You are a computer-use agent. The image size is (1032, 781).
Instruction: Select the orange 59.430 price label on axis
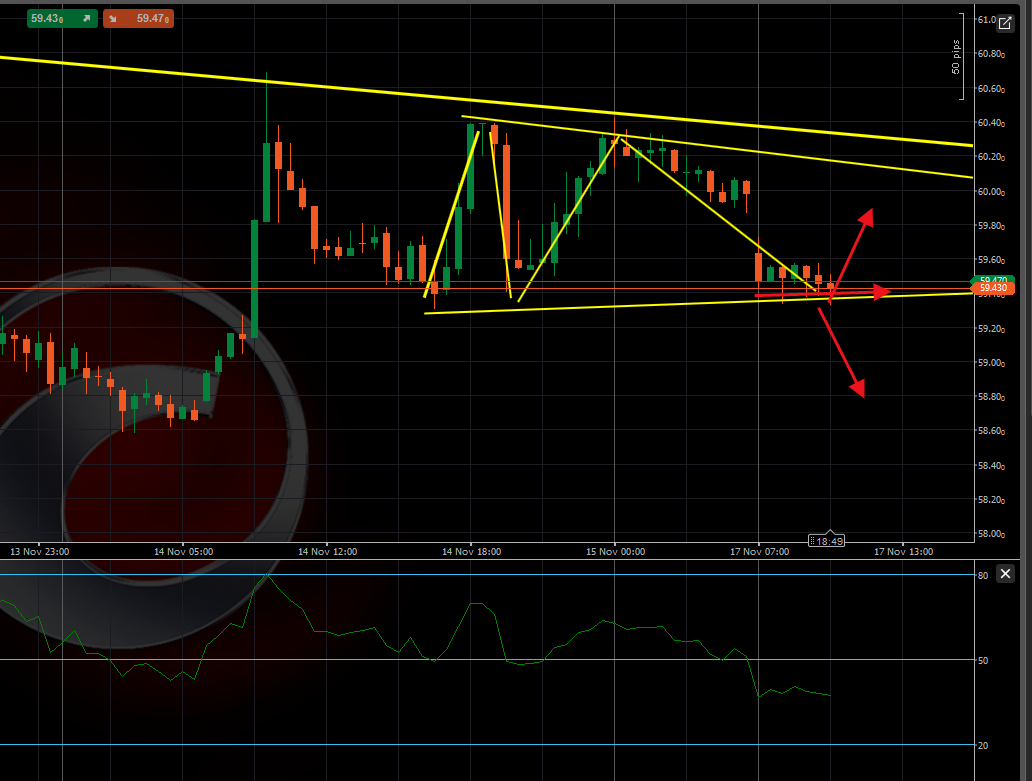click(x=993, y=288)
